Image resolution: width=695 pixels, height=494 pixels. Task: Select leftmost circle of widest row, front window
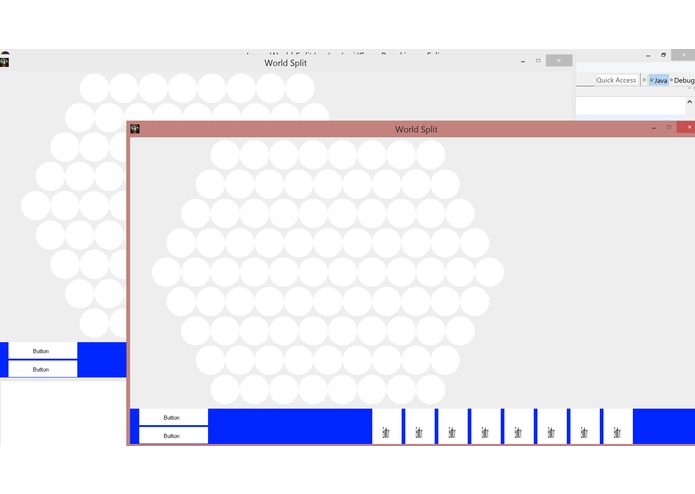tap(166, 272)
